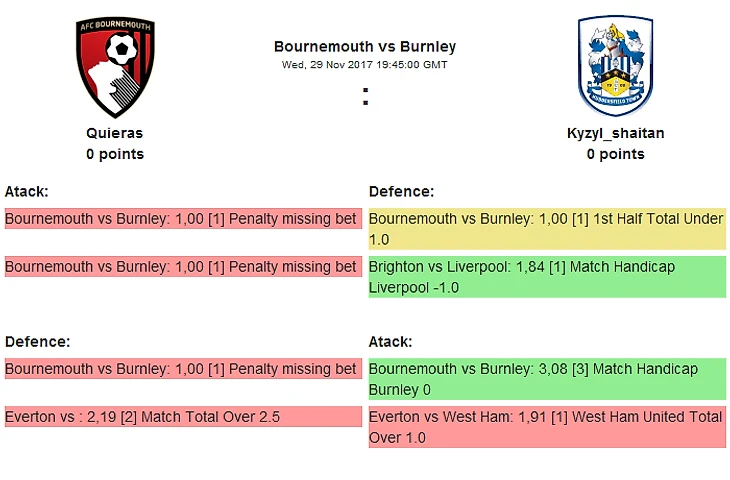Click the Everton Match Total Over 2.5 bet
Image resolution: width=730 pixels, height=480 pixels.
(183, 417)
